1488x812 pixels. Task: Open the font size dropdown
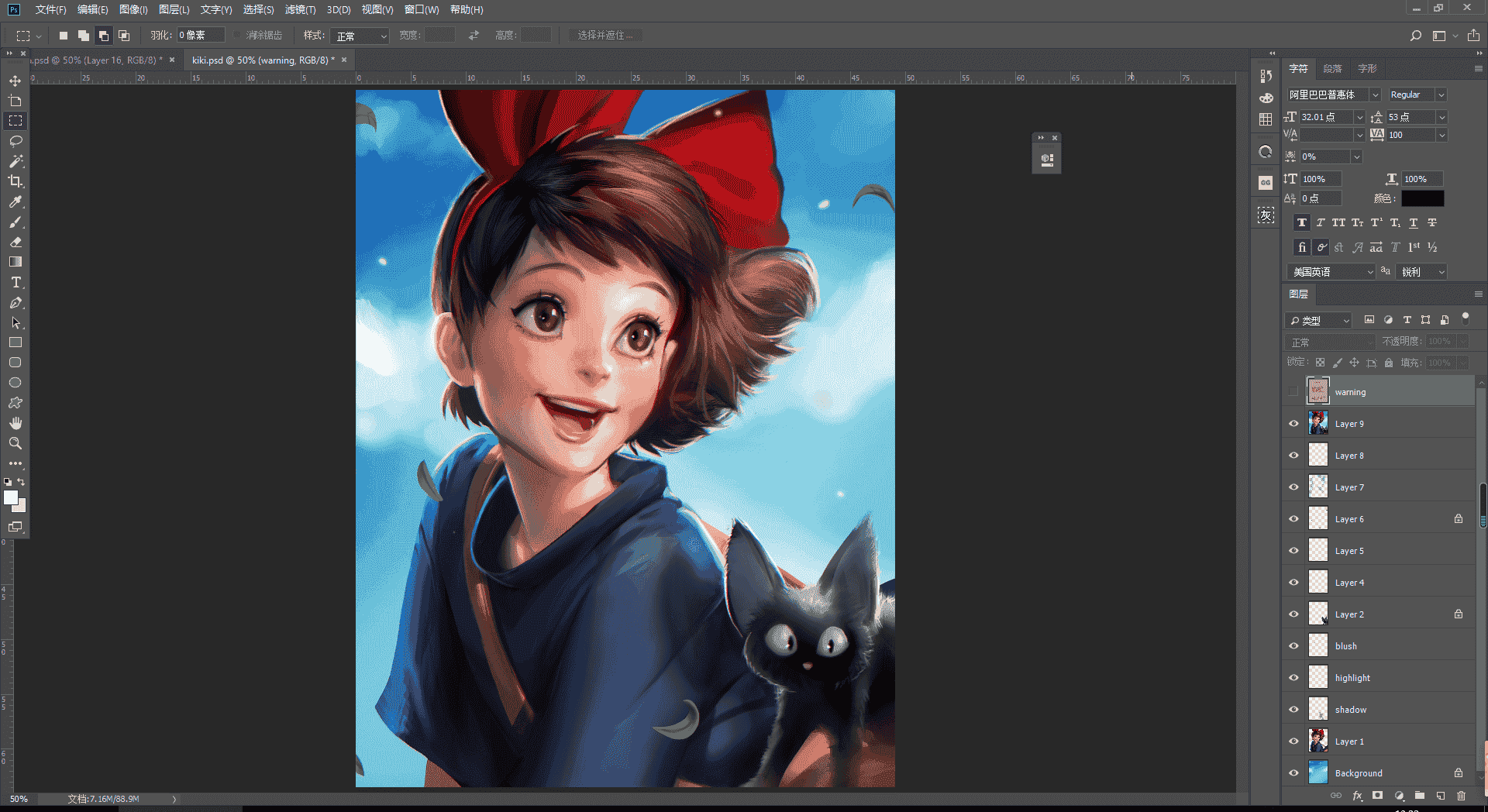point(1359,117)
